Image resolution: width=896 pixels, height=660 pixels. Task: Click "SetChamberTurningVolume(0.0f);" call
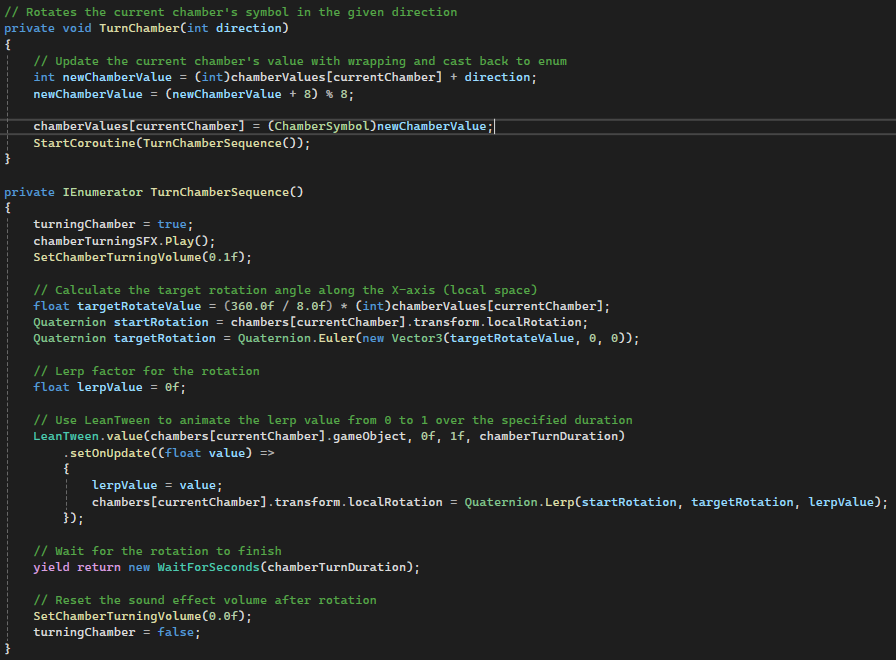click(x=142, y=617)
